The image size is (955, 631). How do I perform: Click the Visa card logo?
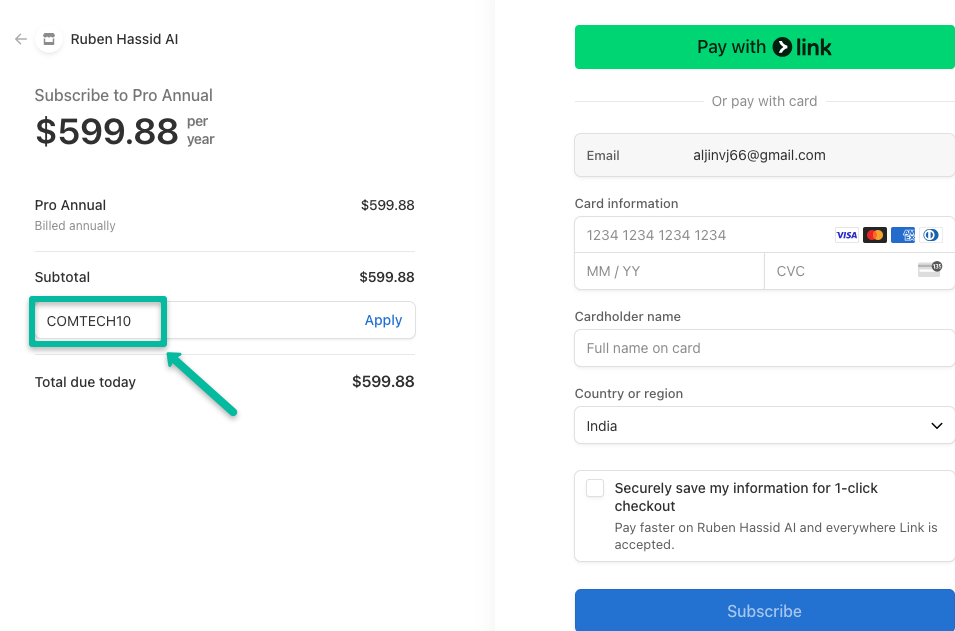846,235
